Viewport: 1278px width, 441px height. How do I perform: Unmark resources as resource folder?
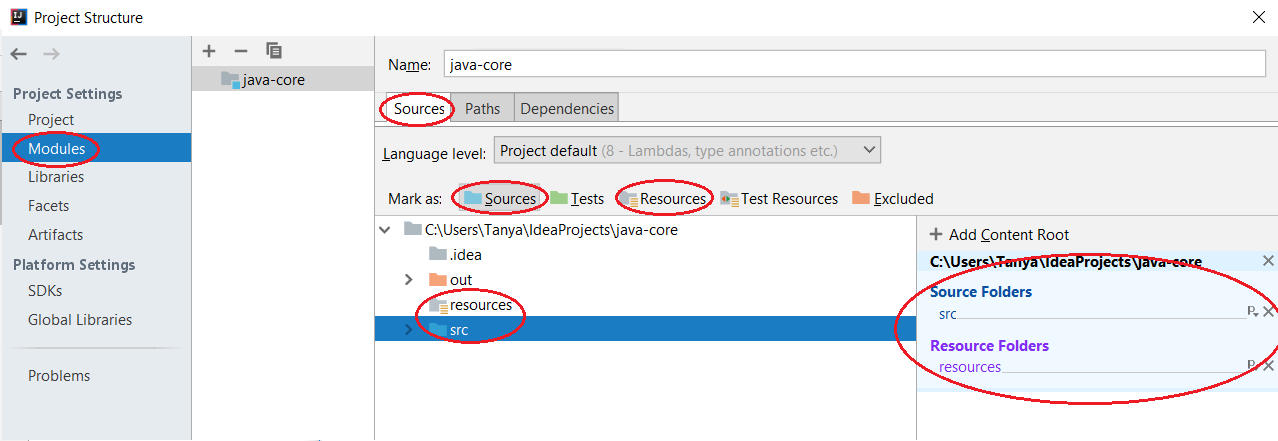click(x=1268, y=366)
